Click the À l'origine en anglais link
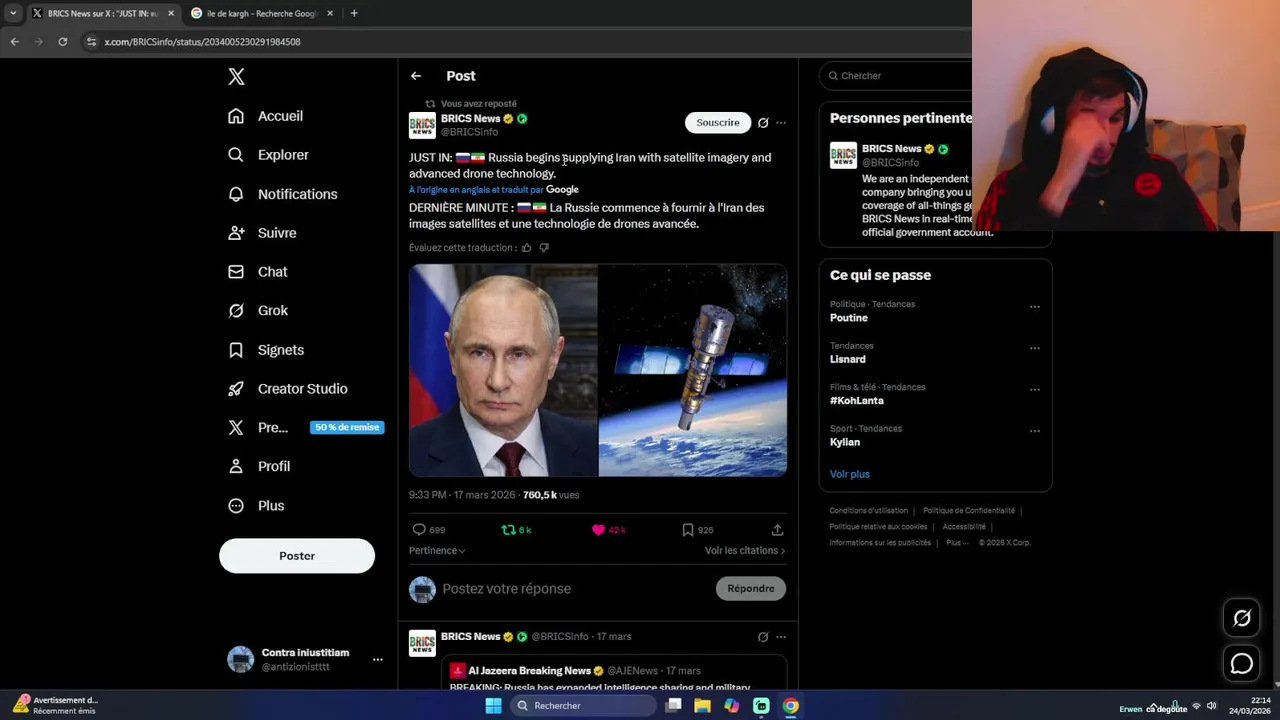The image size is (1280, 720). point(476,190)
